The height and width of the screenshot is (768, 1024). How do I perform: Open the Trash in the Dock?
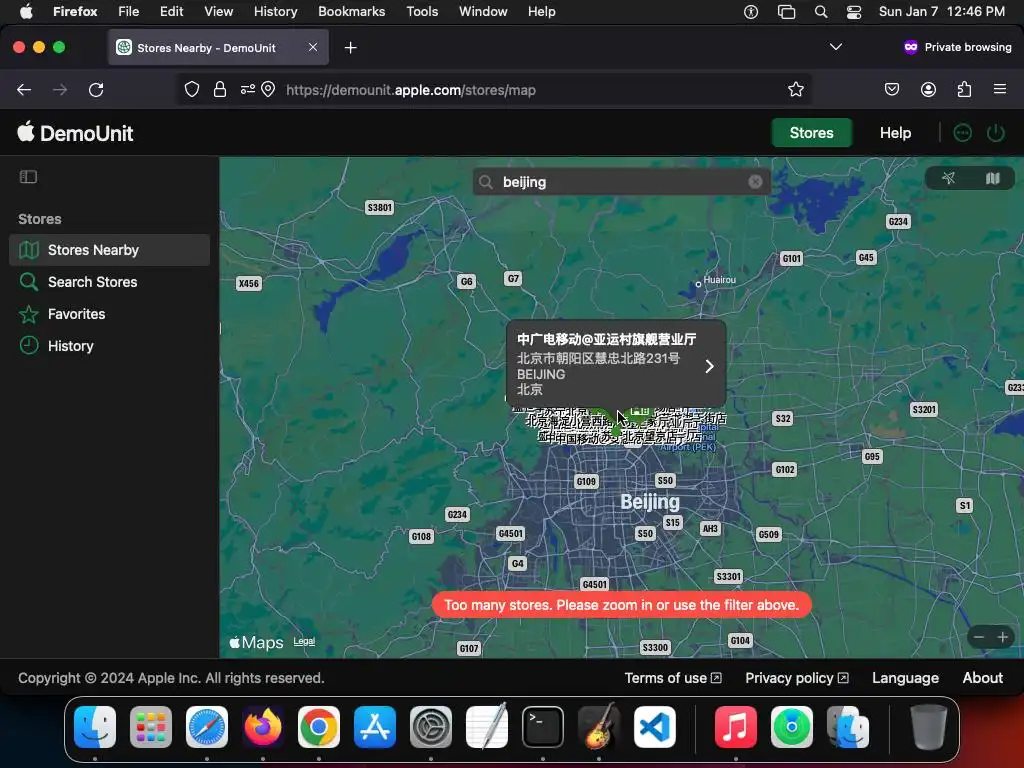[x=928, y=727]
